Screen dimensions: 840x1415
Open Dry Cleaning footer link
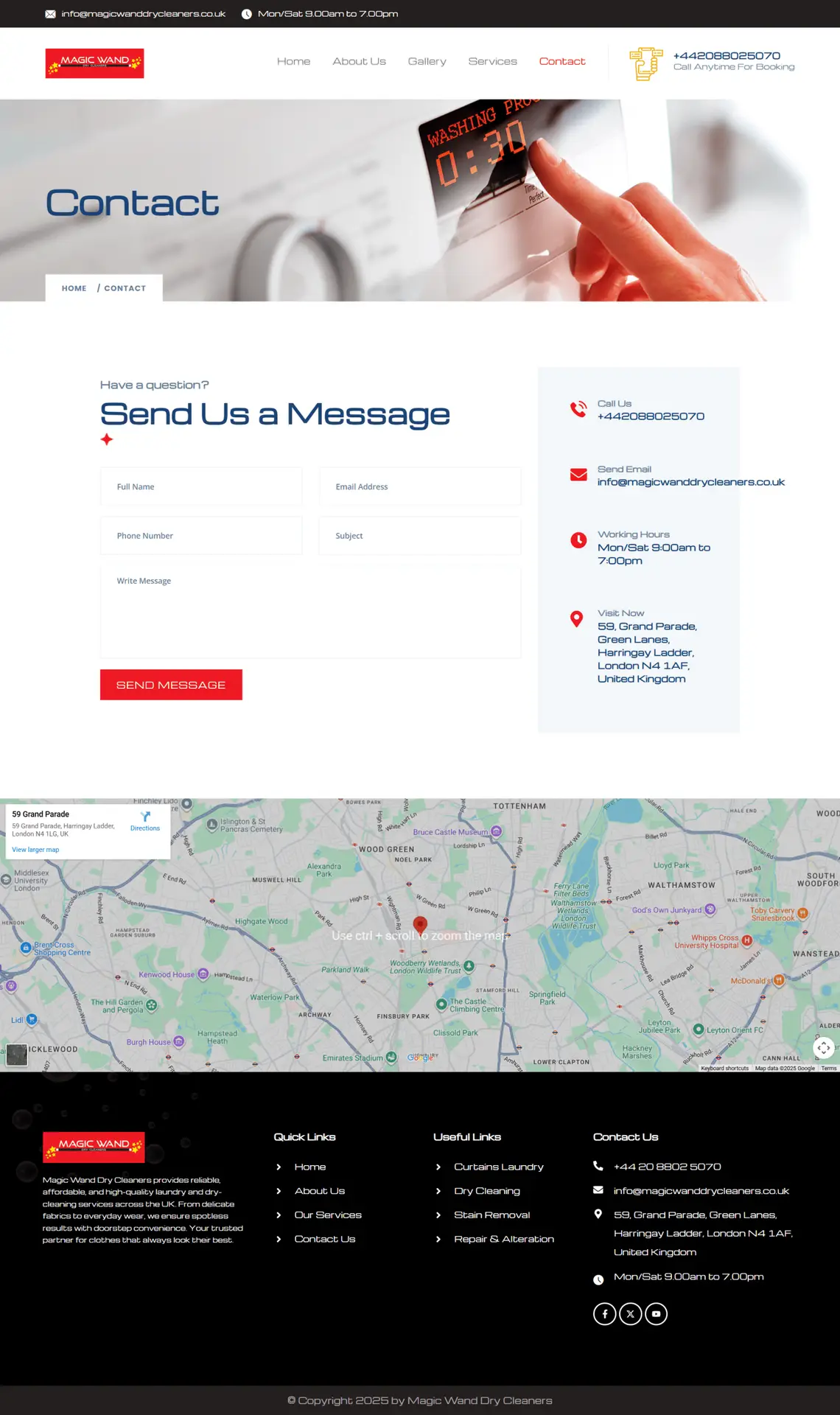pos(487,1191)
